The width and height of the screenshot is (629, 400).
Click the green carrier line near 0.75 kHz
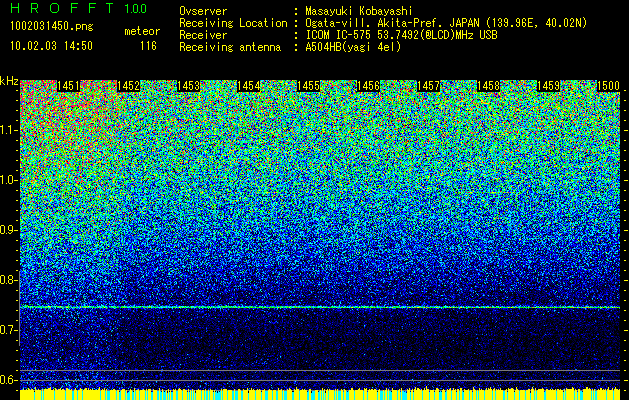point(320,307)
